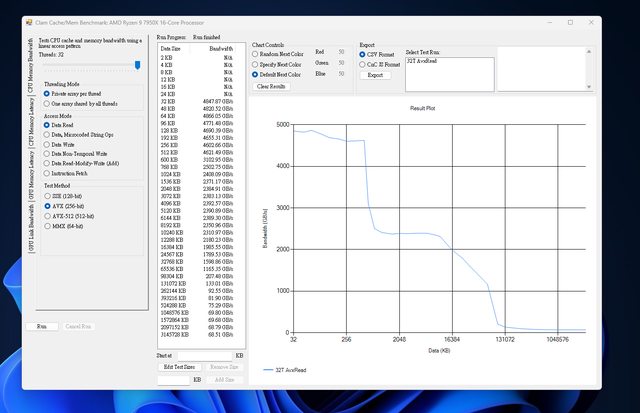Switch to CPU Memory Latency tab
The width and height of the screenshot is (640, 413).
(31, 127)
